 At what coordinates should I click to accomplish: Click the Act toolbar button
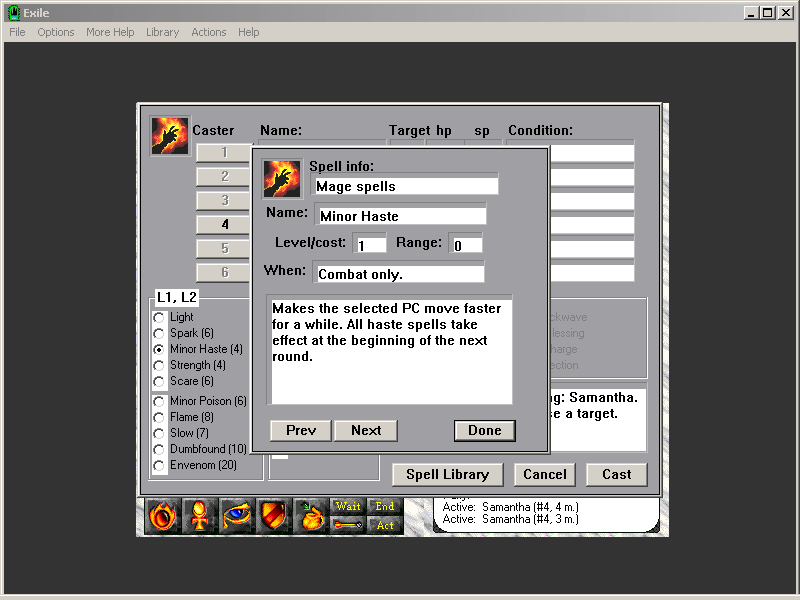tap(385, 526)
